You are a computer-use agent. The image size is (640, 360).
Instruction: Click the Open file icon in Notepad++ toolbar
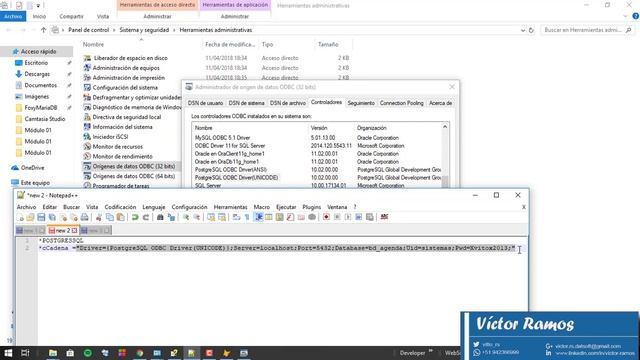pyautogui.click(x=30, y=217)
